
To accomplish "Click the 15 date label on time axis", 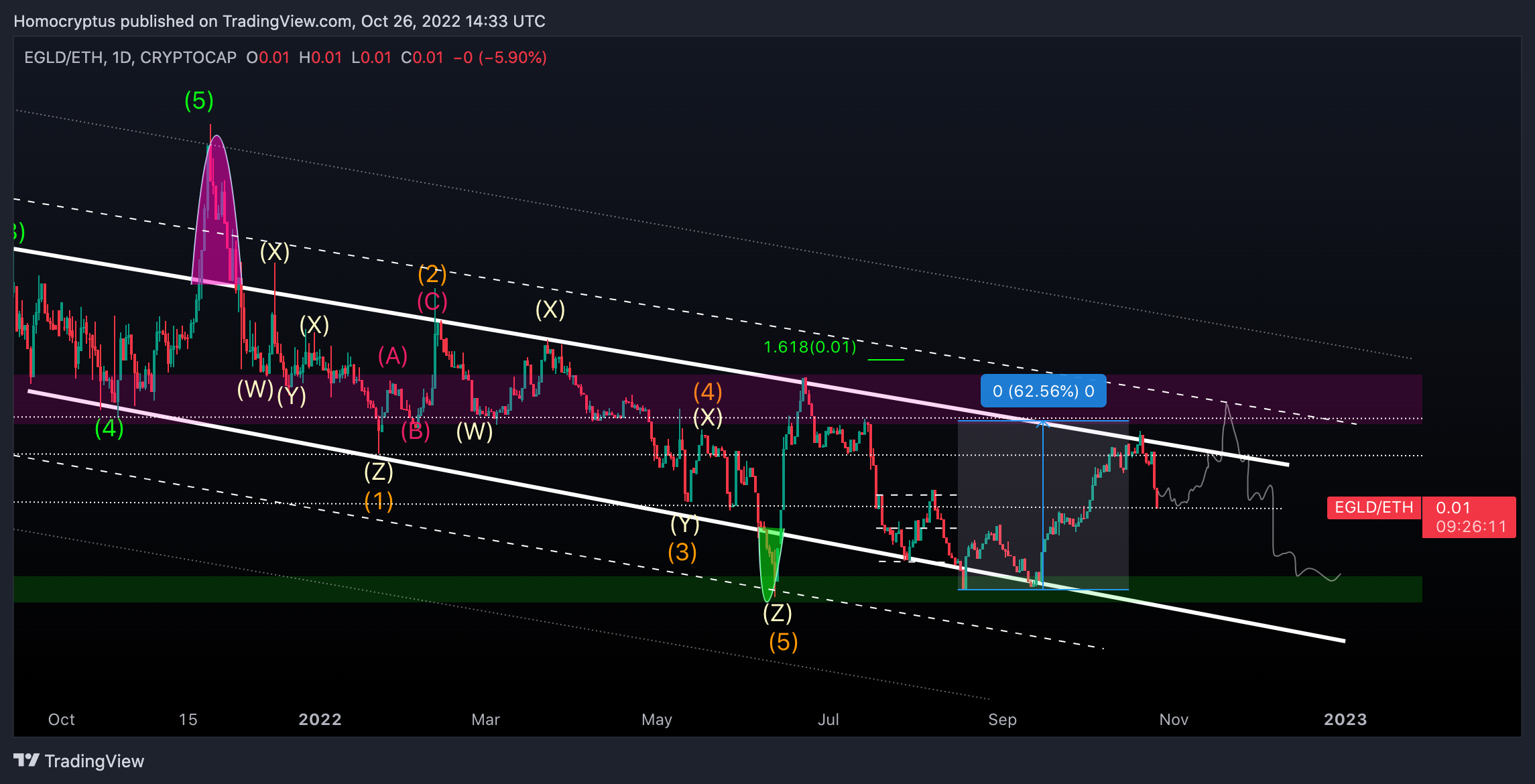I will click(x=188, y=719).
